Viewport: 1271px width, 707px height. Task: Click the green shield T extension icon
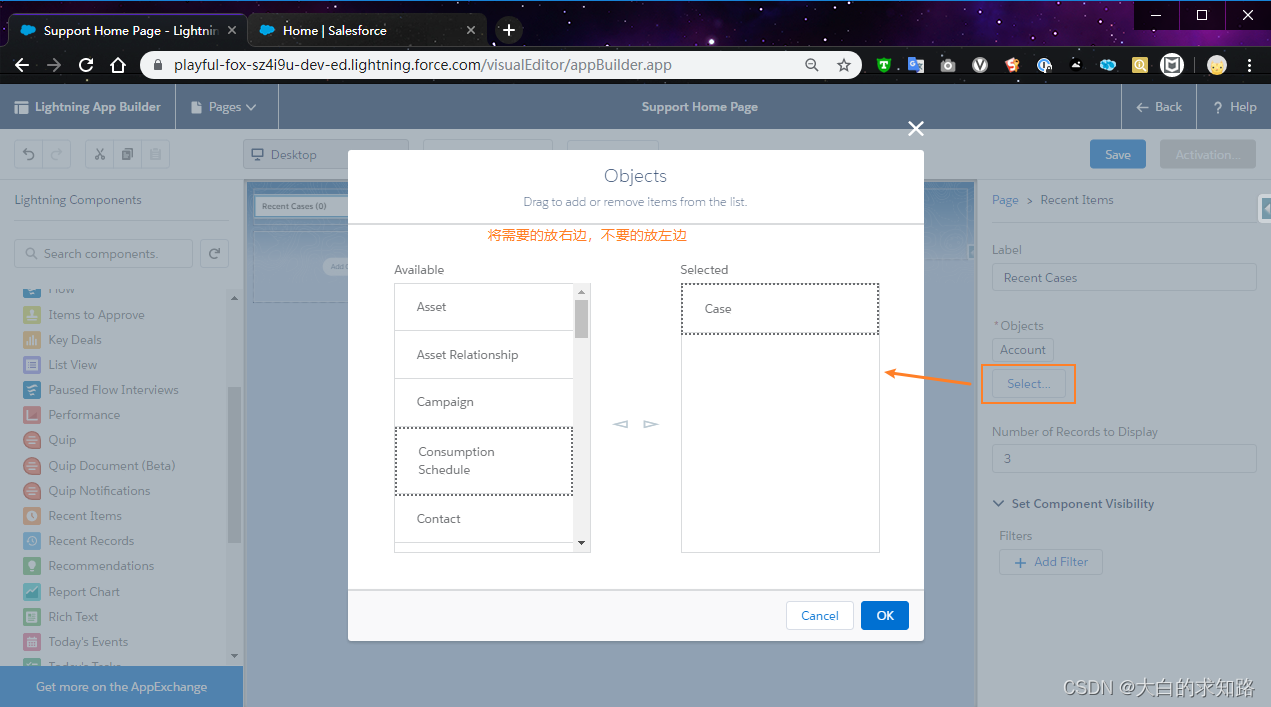click(x=884, y=65)
